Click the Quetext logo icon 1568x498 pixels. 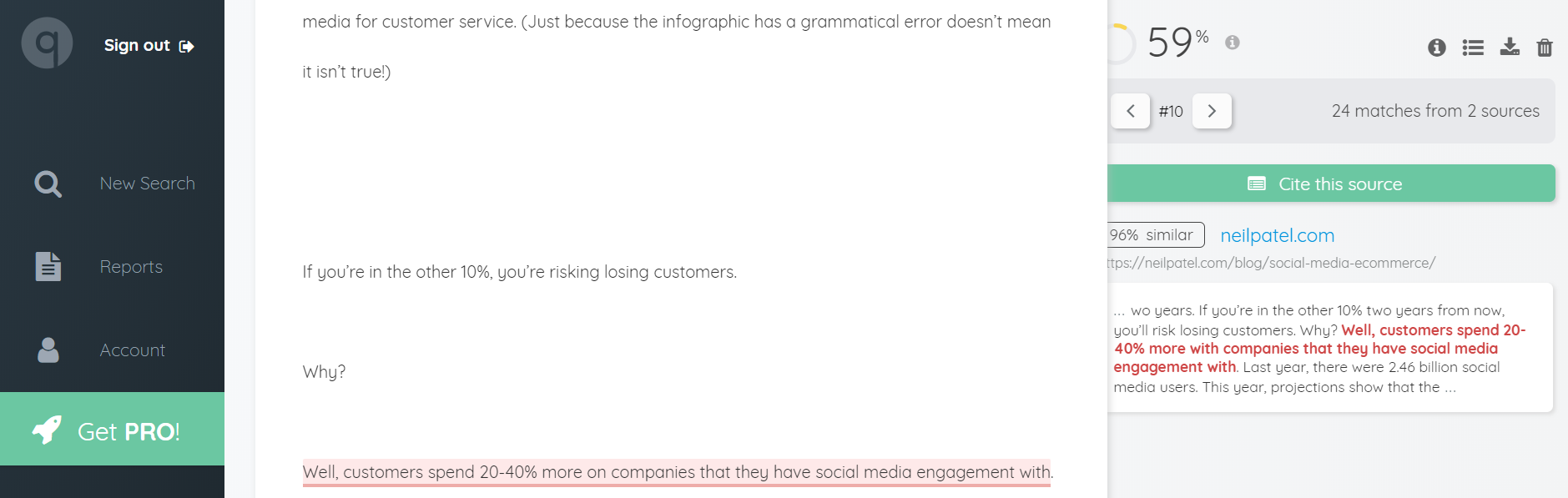(47, 43)
